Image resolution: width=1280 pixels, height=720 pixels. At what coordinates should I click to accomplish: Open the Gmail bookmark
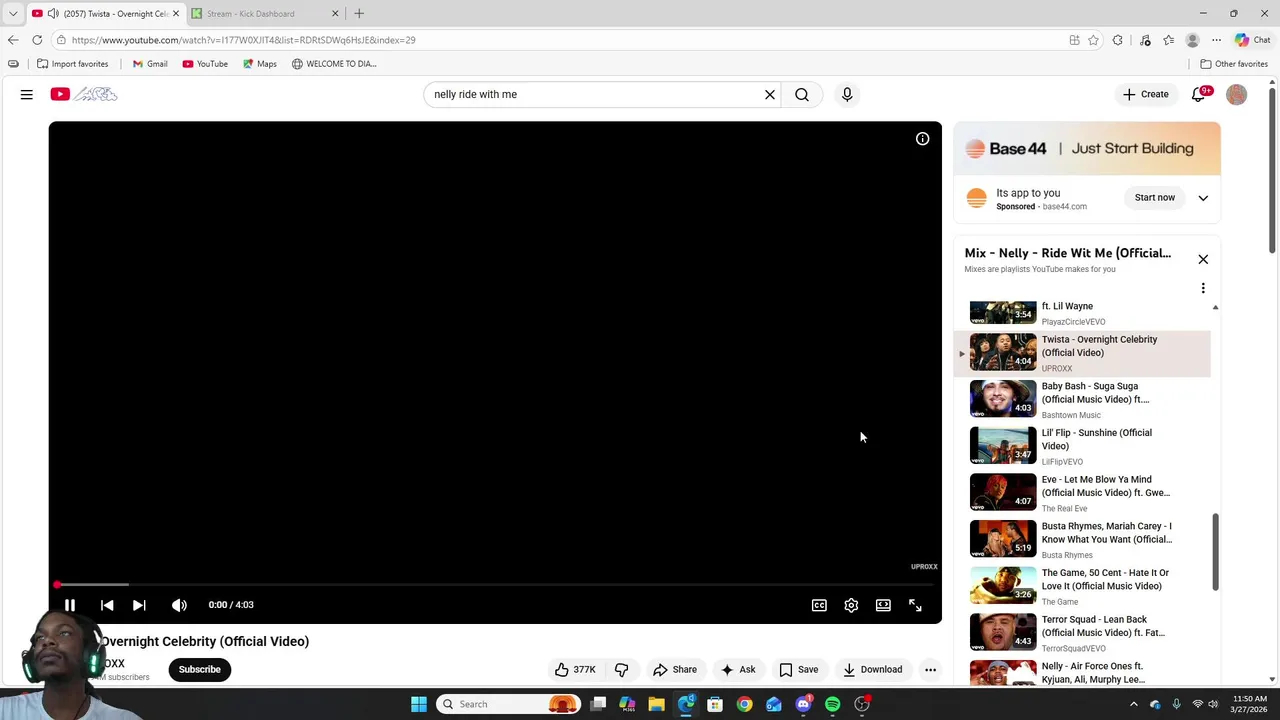[150, 64]
